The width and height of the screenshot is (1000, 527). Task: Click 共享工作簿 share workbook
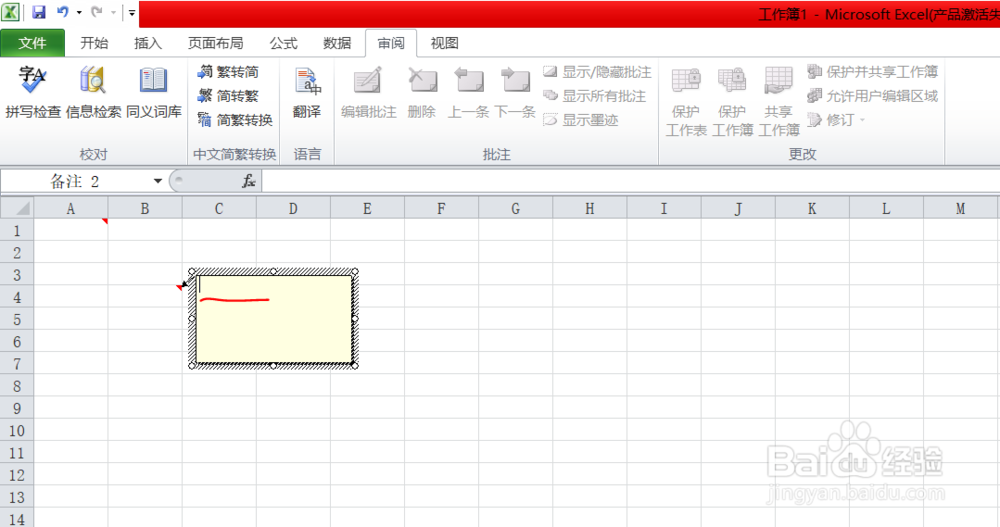coord(779,102)
